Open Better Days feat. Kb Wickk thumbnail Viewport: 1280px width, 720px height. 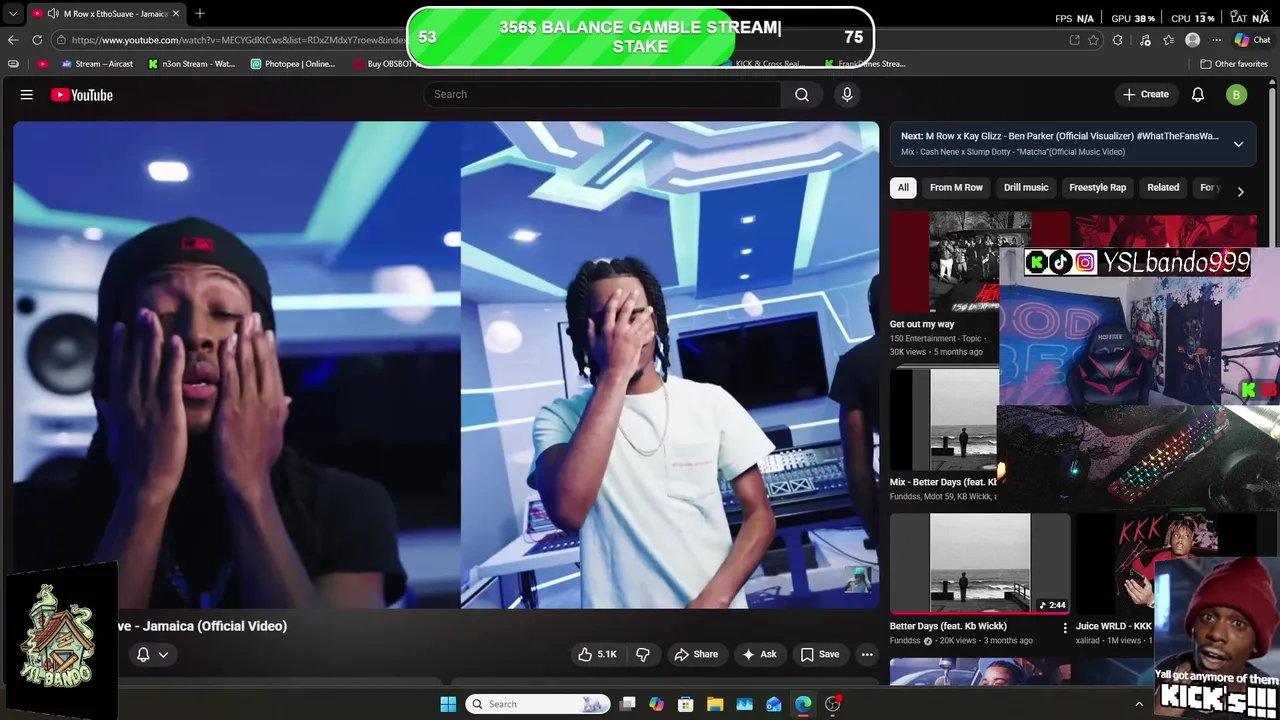point(980,563)
